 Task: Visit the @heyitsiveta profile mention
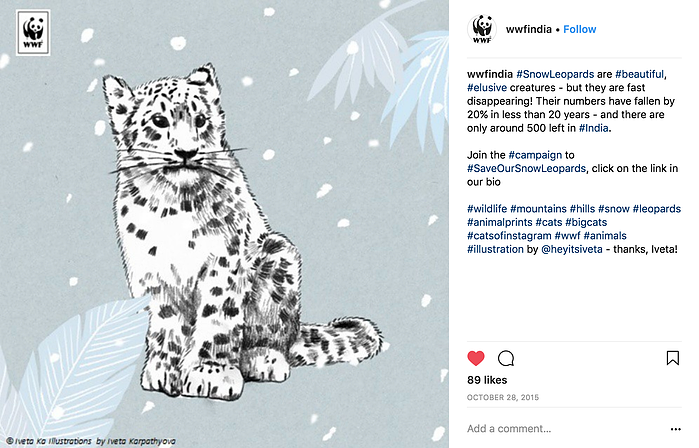click(572, 249)
